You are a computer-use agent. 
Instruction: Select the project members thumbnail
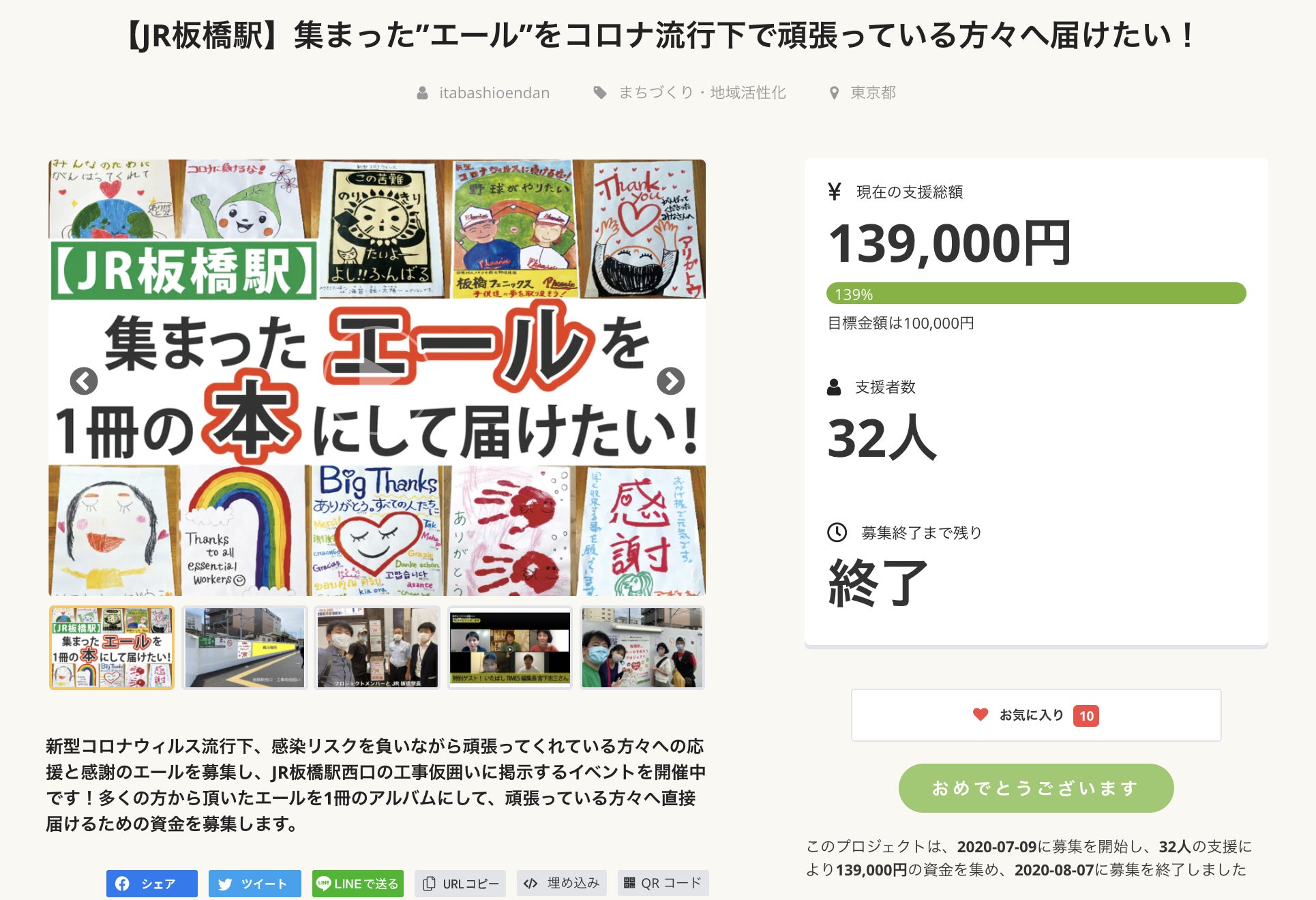coord(377,648)
